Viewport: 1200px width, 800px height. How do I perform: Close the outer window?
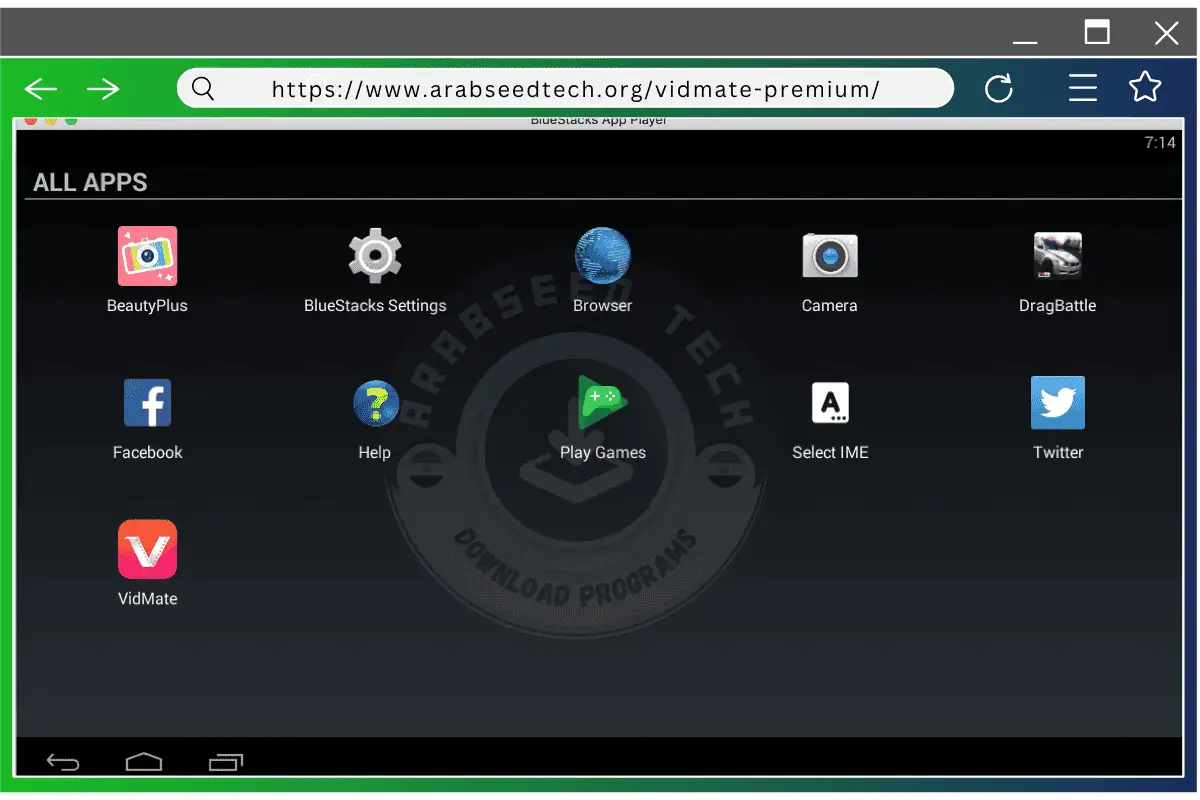tap(1166, 33)
